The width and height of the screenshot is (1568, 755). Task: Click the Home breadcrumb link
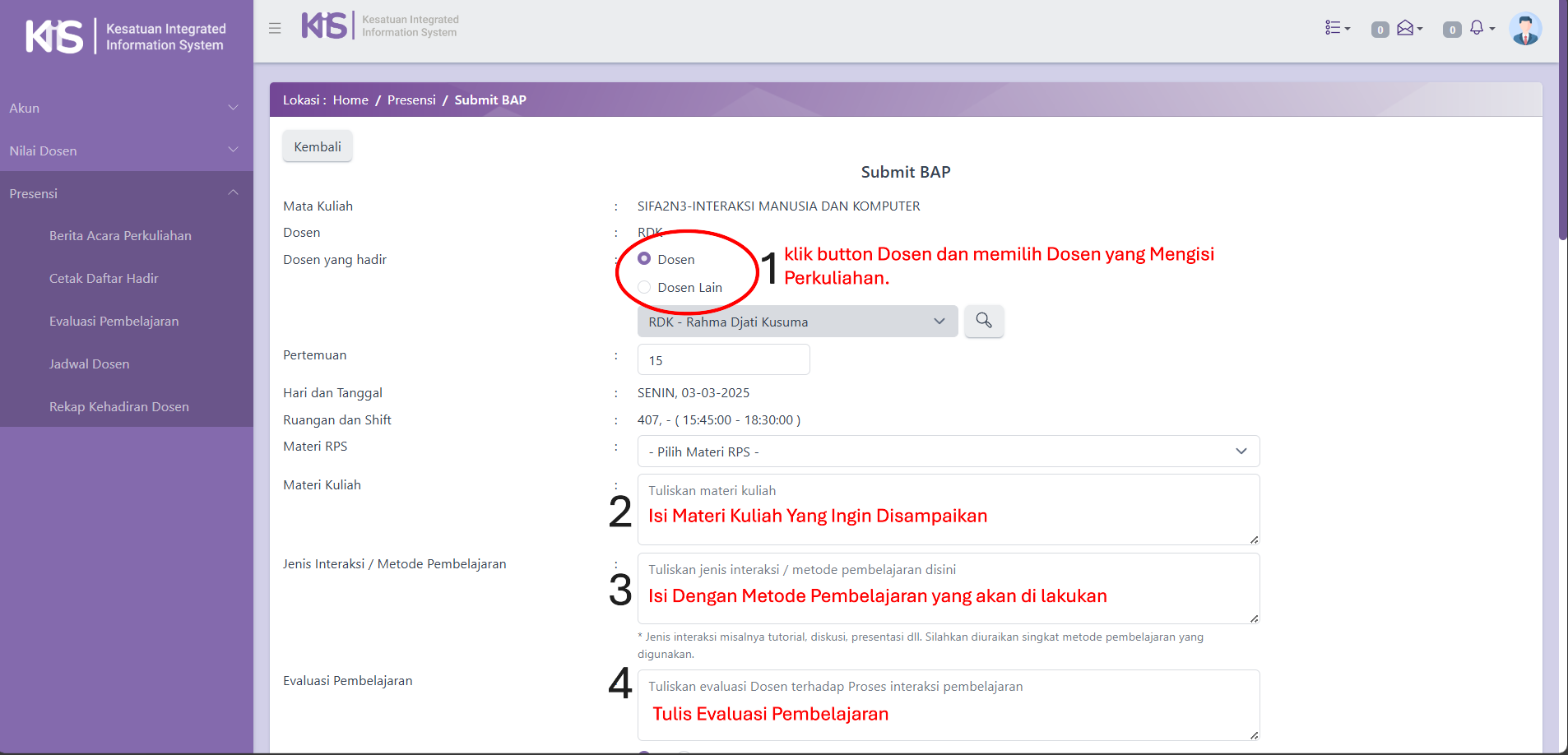(350, 100)
